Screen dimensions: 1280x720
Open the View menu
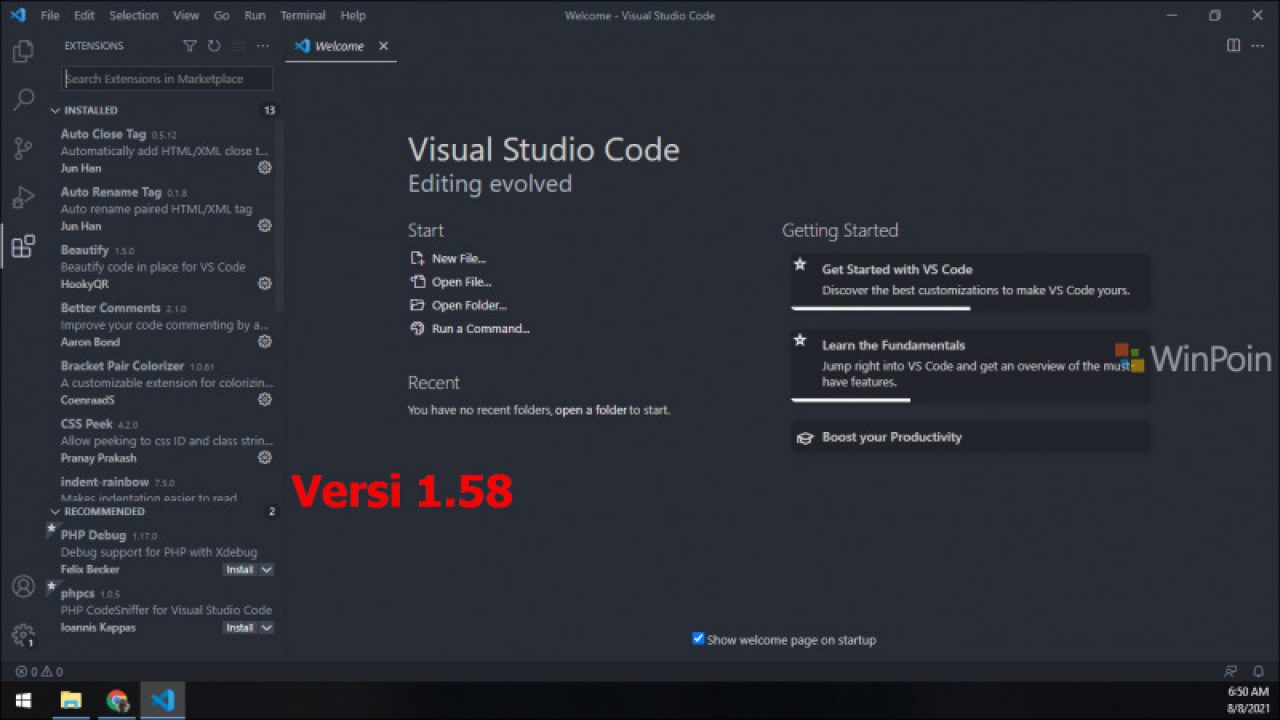pyautogui.click(x=186, y=15)
